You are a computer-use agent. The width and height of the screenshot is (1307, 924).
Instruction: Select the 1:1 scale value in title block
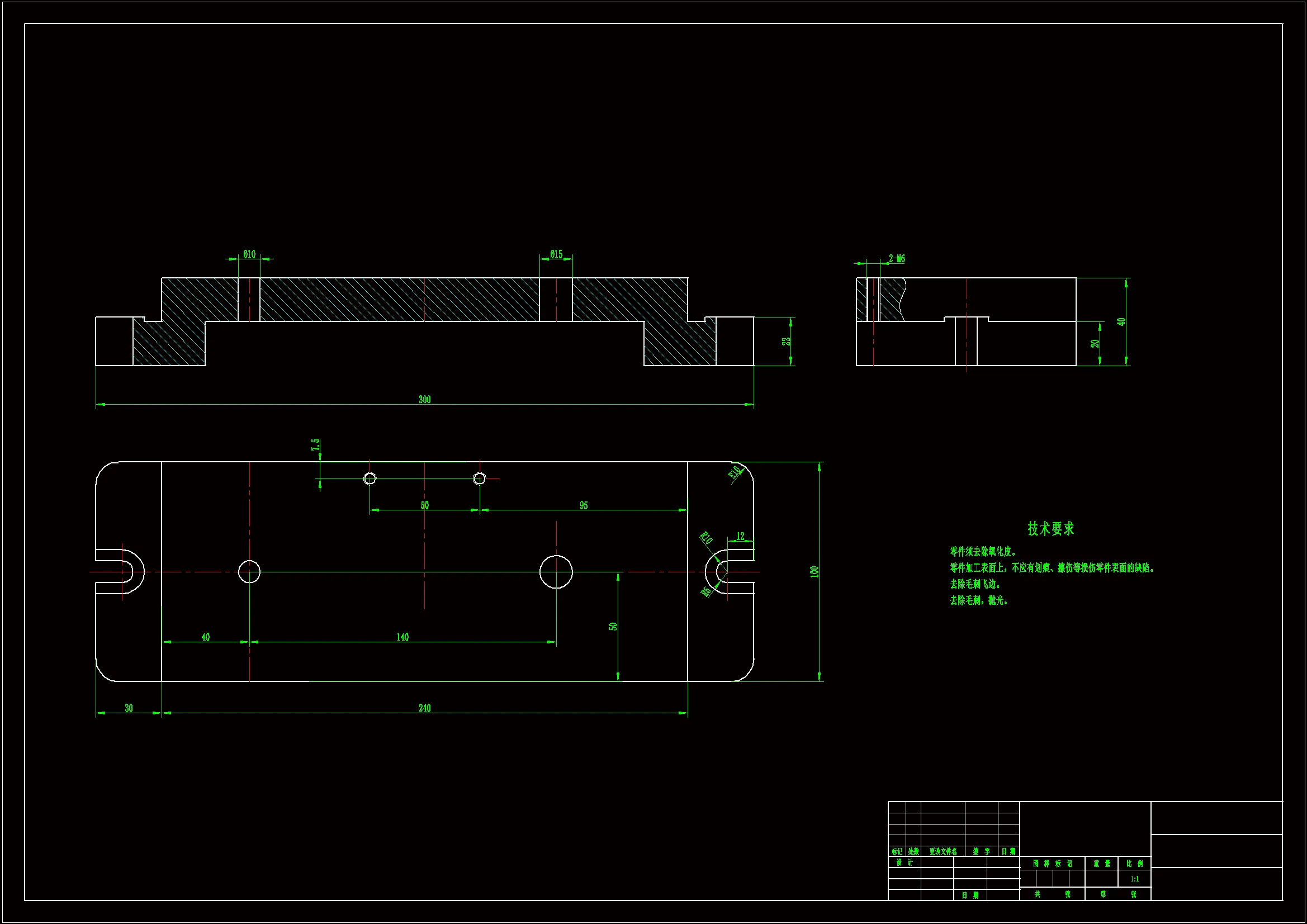[x=1134, y=879]
